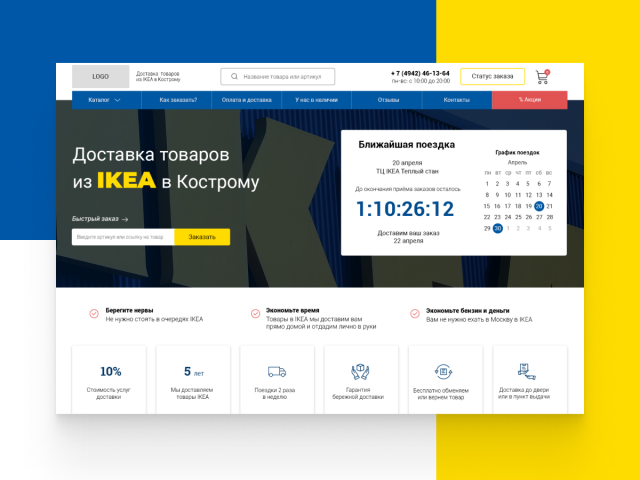Screen dimensions: 640x480
Task: Click the arrow next to Быстрый заказ
Action: pos(125,219)
